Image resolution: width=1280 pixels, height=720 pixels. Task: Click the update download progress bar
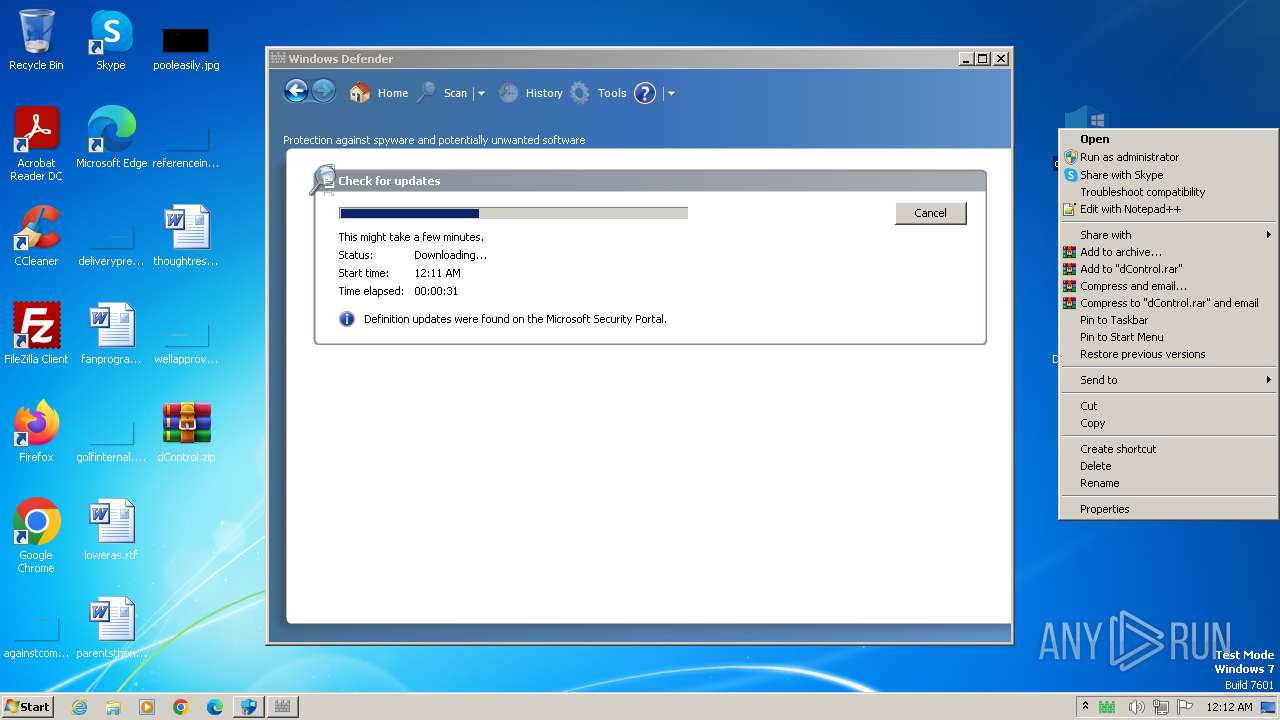513,213
